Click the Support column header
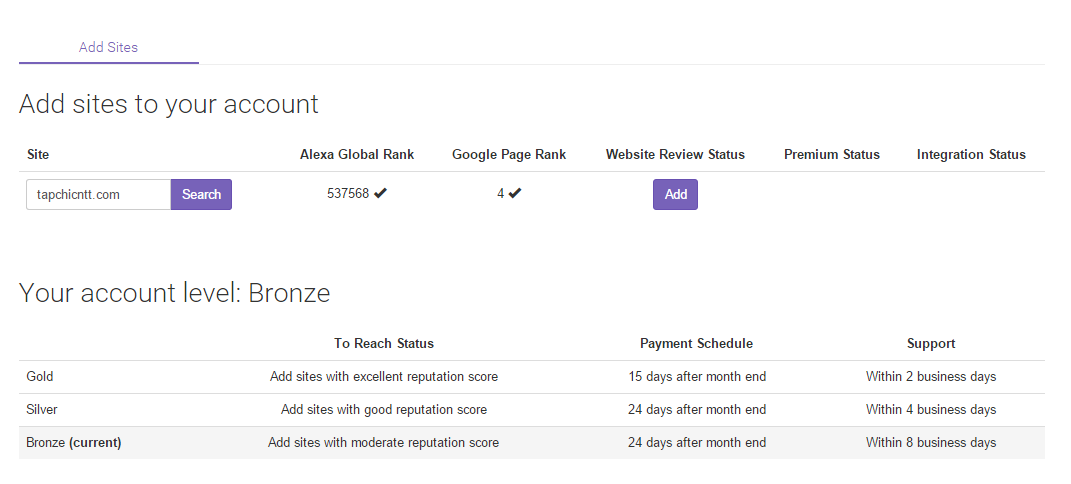 [930, 343]
